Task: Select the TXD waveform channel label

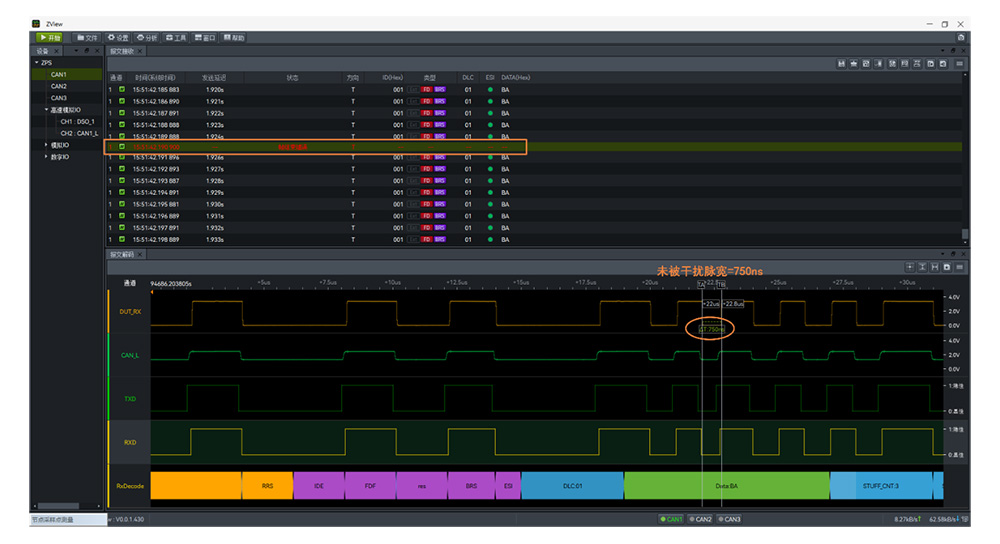Action: coord(130,399)
